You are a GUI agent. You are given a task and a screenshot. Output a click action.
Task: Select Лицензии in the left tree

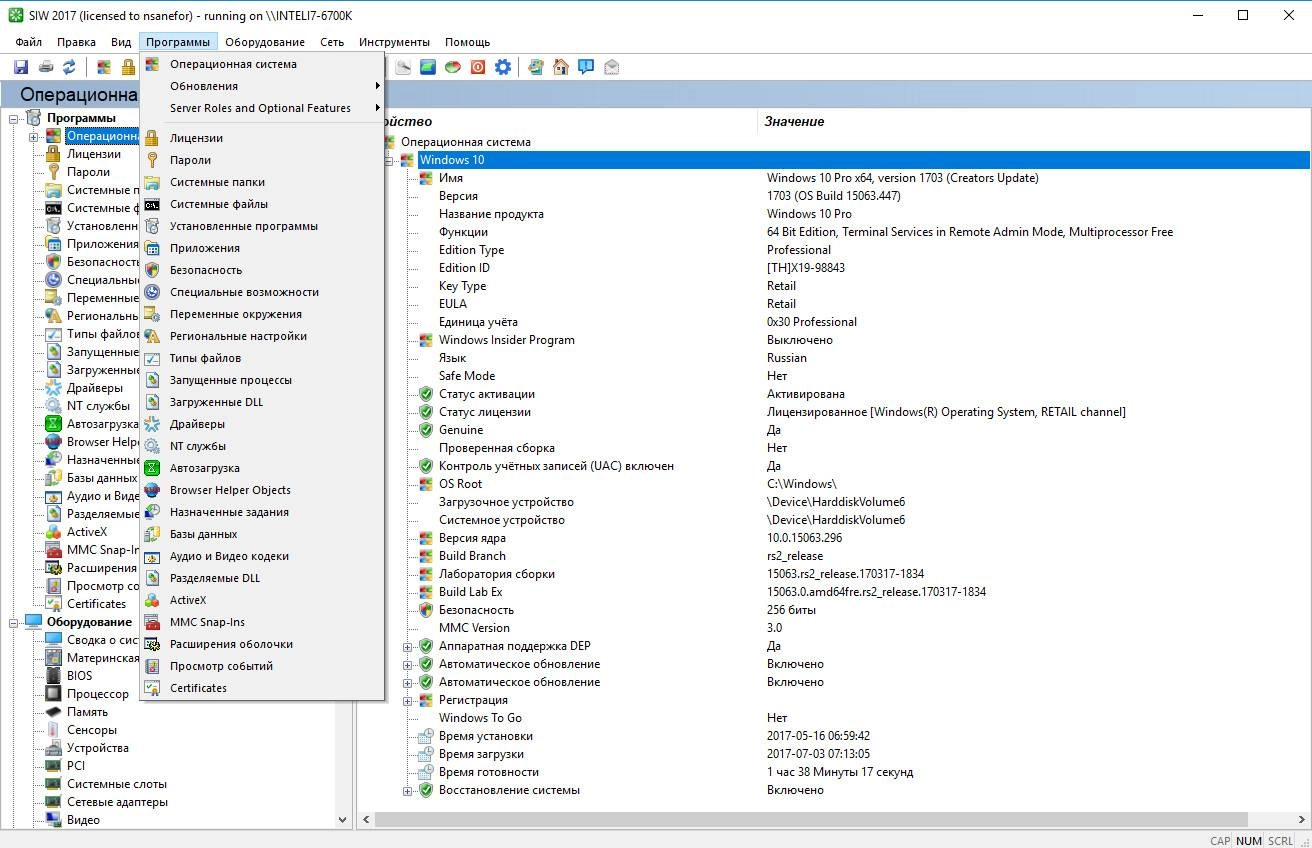click(x=94, y=154)
